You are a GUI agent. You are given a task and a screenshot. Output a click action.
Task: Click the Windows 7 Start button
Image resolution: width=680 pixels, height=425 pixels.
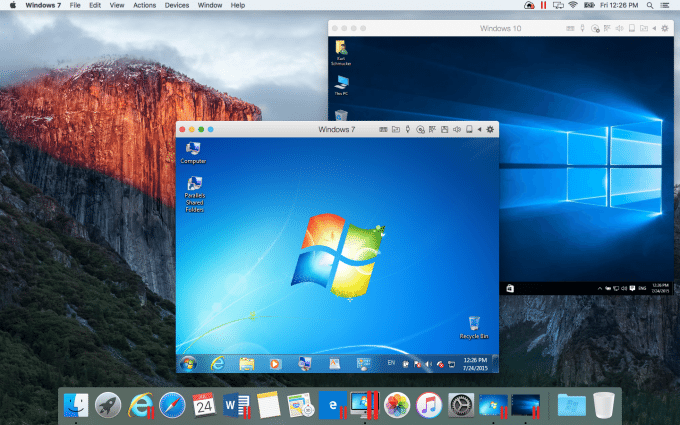[187, 362]
